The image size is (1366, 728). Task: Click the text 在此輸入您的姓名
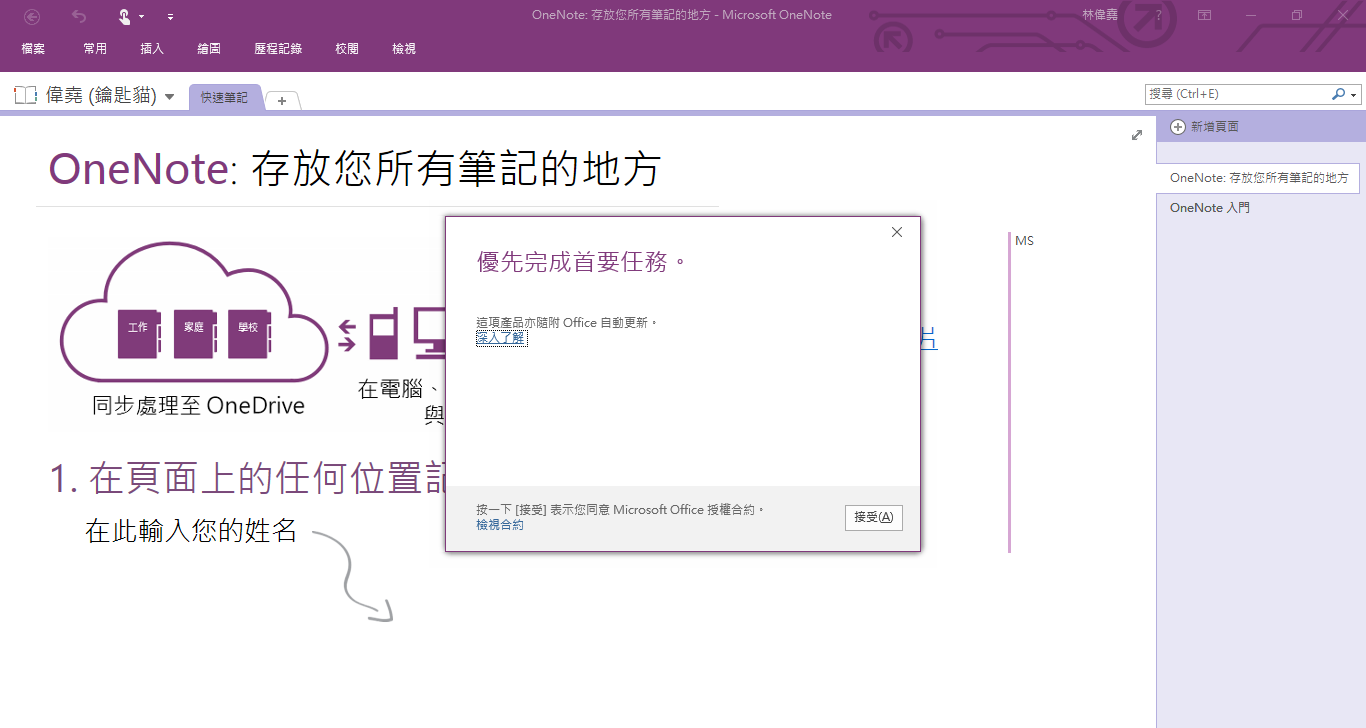(x=191, y=531)
